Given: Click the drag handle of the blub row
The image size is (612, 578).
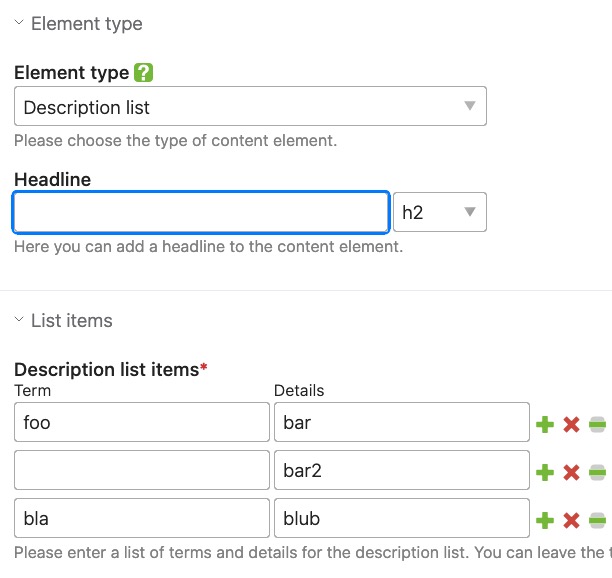Looking at the screenshot, I should (597, 521).
